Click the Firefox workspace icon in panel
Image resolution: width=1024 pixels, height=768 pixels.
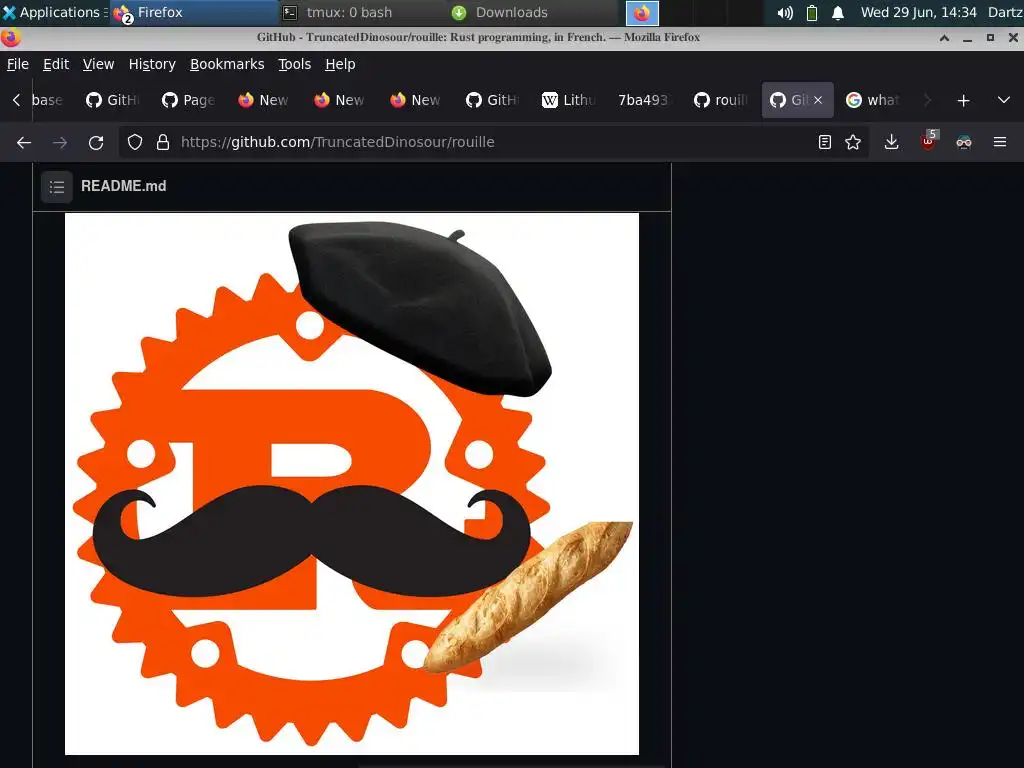642,12
